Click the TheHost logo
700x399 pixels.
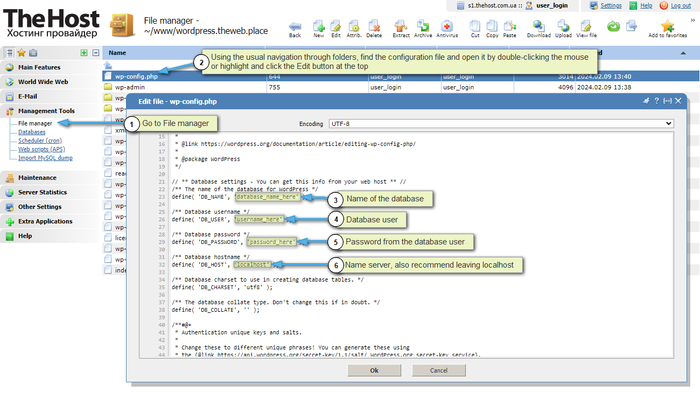coord(51,23)
